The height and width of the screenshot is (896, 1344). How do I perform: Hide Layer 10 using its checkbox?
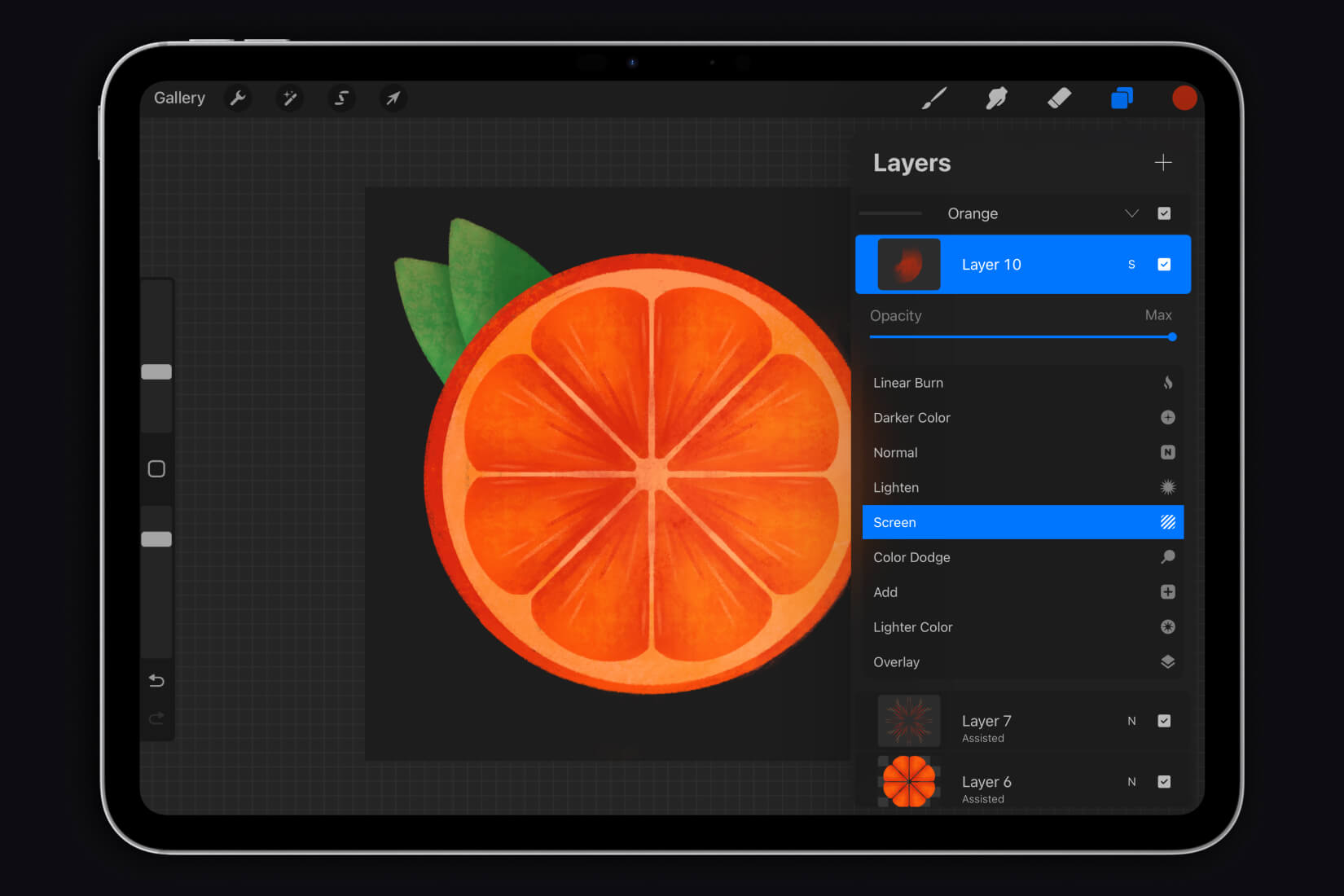[x=1164, y=264]
